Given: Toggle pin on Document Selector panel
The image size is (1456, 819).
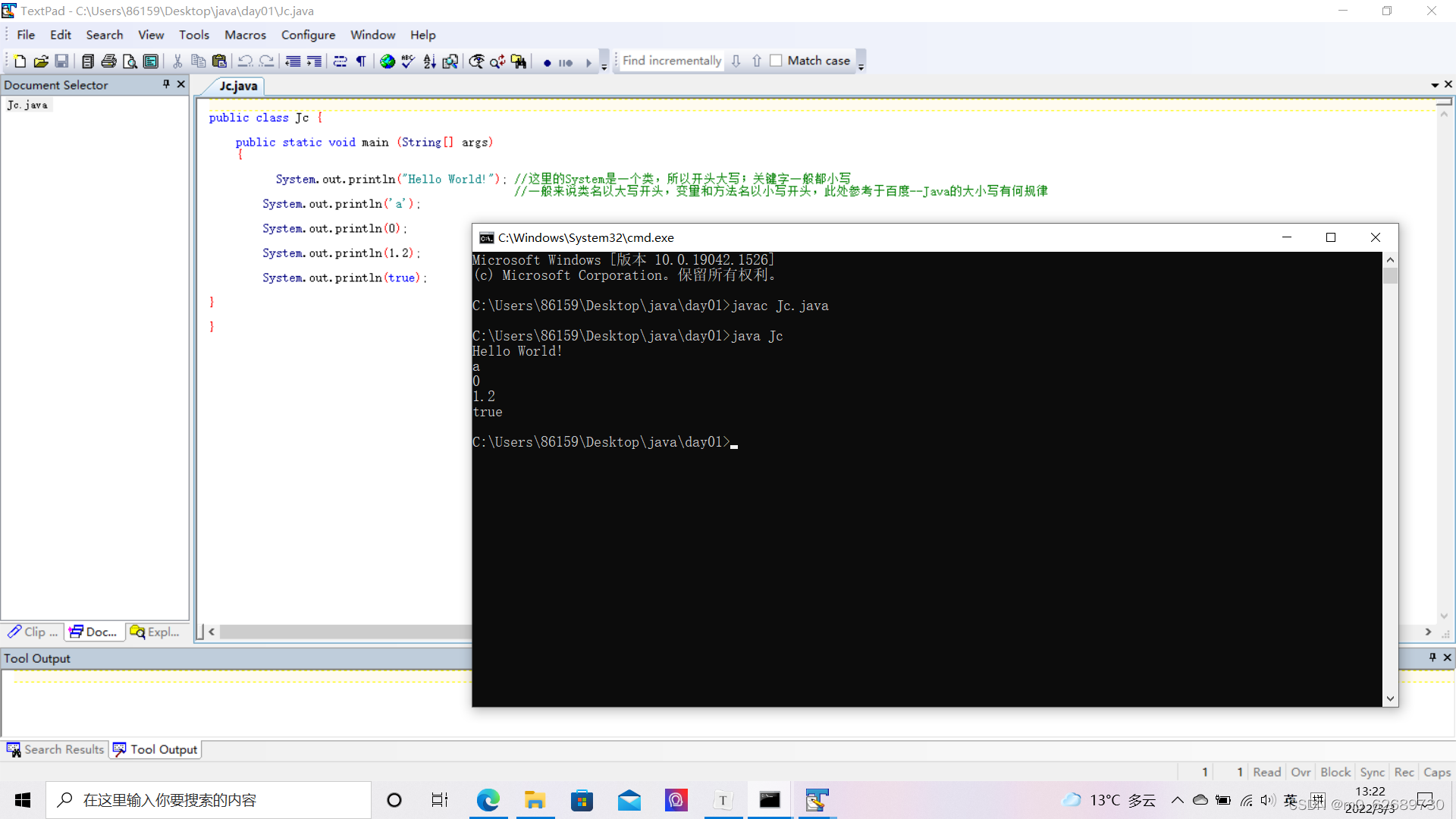Looking at the screenshot, I should (166, 84).
